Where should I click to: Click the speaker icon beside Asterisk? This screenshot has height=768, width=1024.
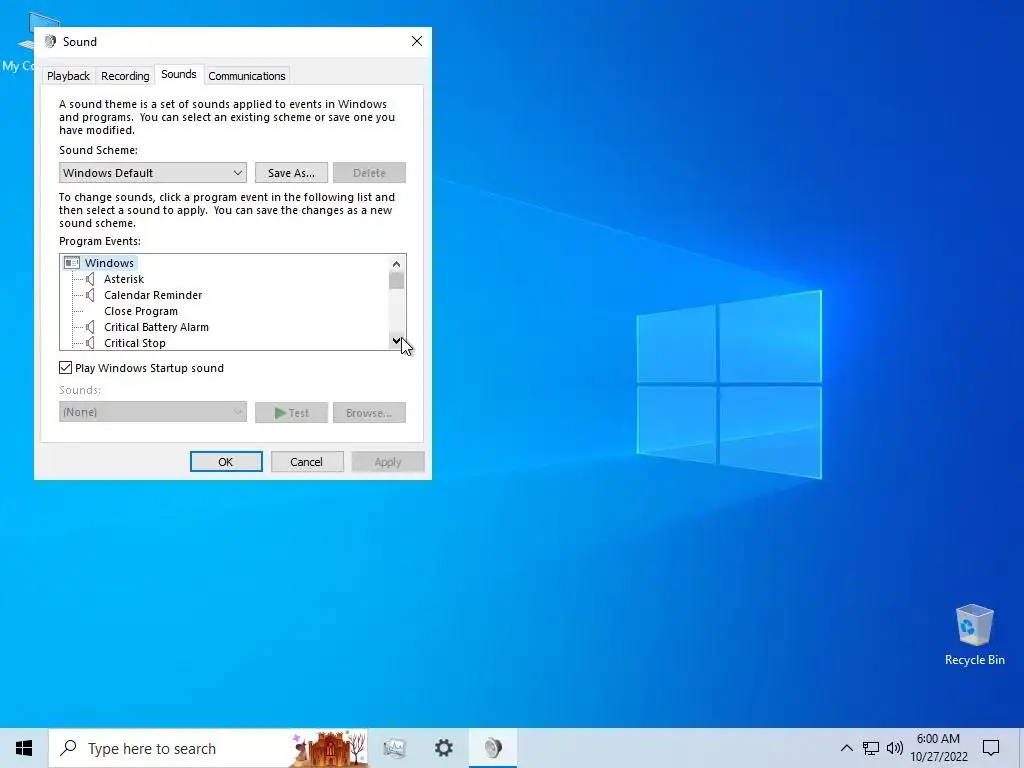click(90, 279)
